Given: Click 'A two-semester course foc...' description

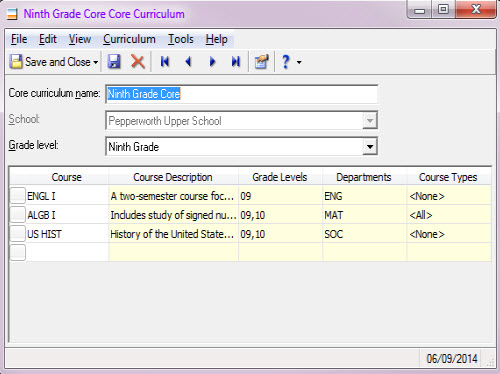Looking at the screenshot, I should [x=173, y=196].
